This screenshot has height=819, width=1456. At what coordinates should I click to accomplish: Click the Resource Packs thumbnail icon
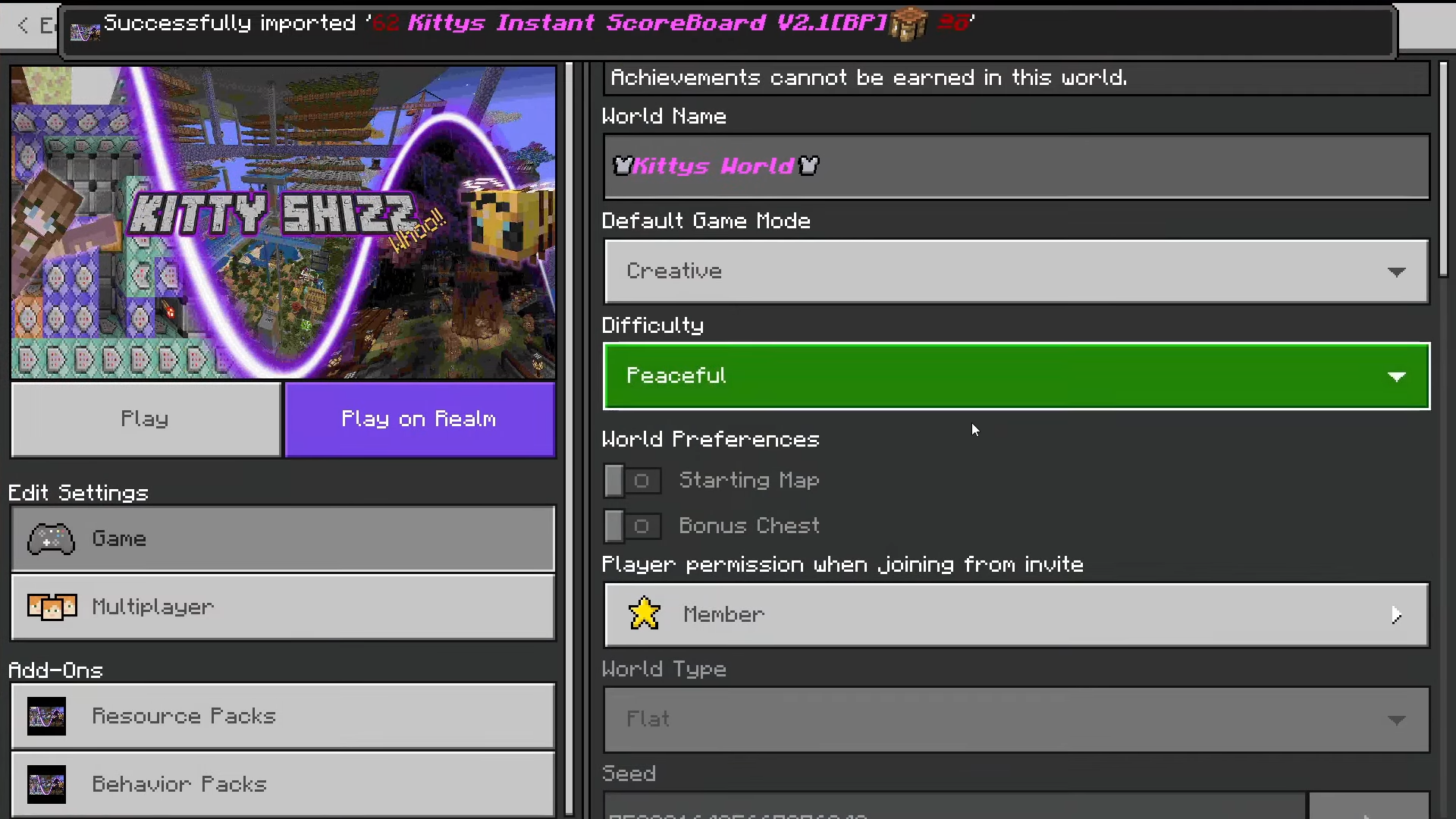pyautogui.click(x=46, y=717)
